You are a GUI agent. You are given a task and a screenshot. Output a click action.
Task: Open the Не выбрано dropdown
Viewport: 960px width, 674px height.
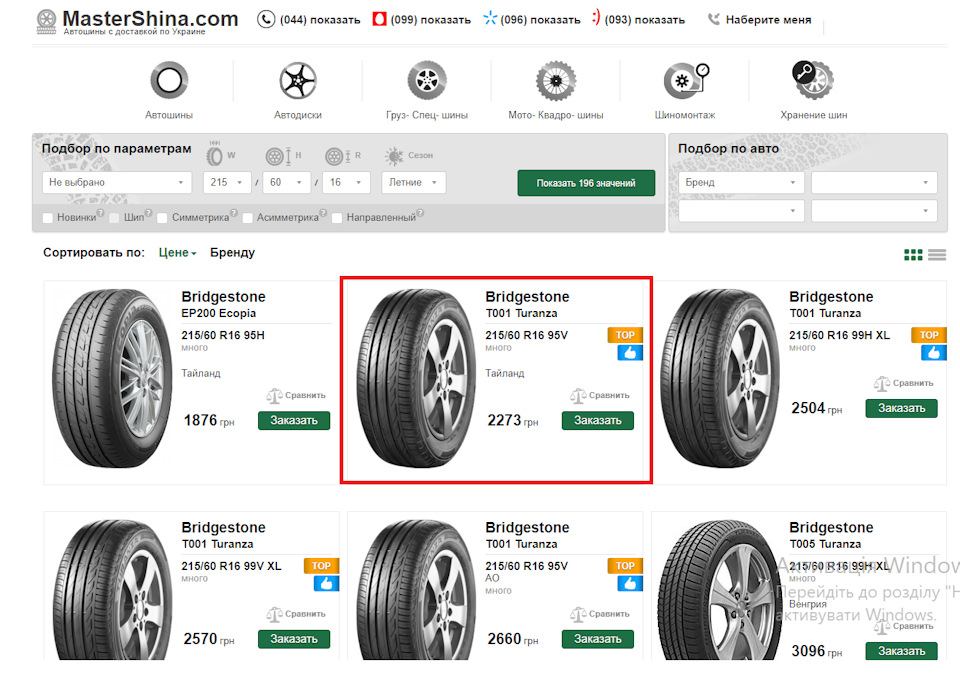pos(117,182)
